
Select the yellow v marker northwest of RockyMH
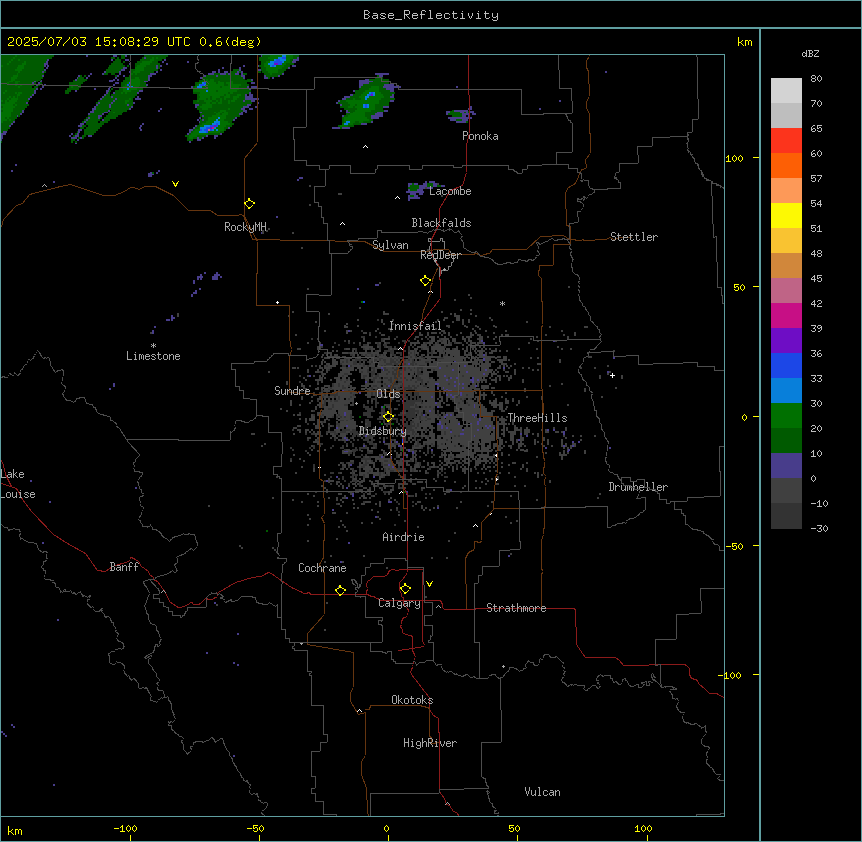(175, 184)
